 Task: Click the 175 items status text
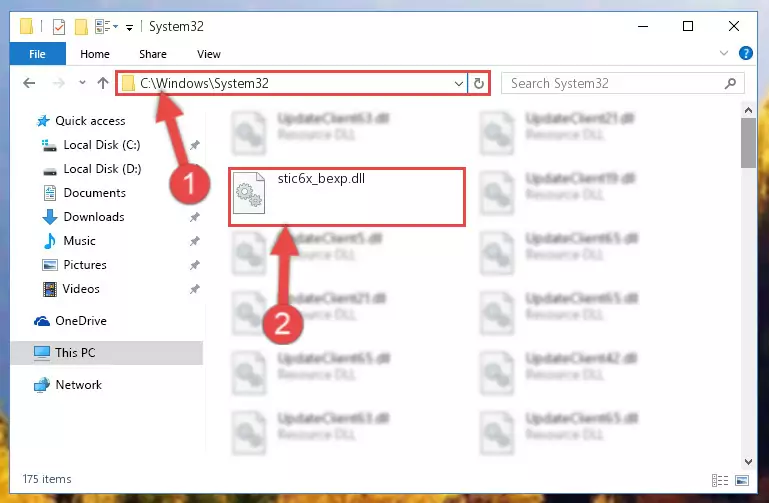[x=47, y=479]
